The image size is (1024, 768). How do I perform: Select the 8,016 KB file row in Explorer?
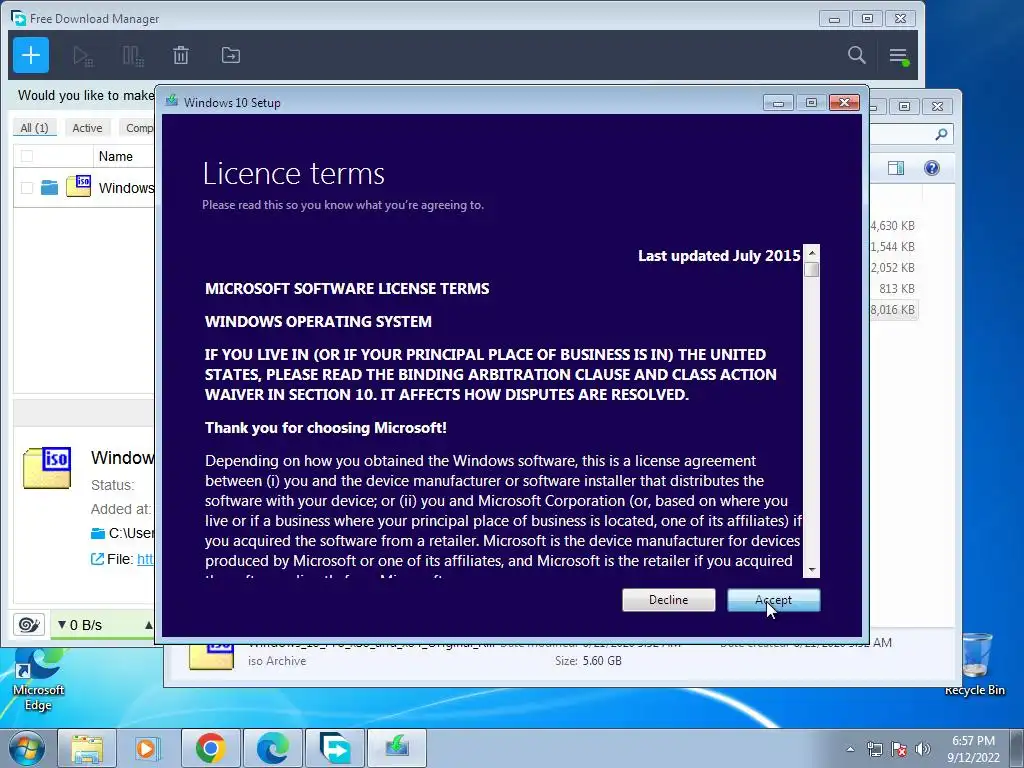893,310
